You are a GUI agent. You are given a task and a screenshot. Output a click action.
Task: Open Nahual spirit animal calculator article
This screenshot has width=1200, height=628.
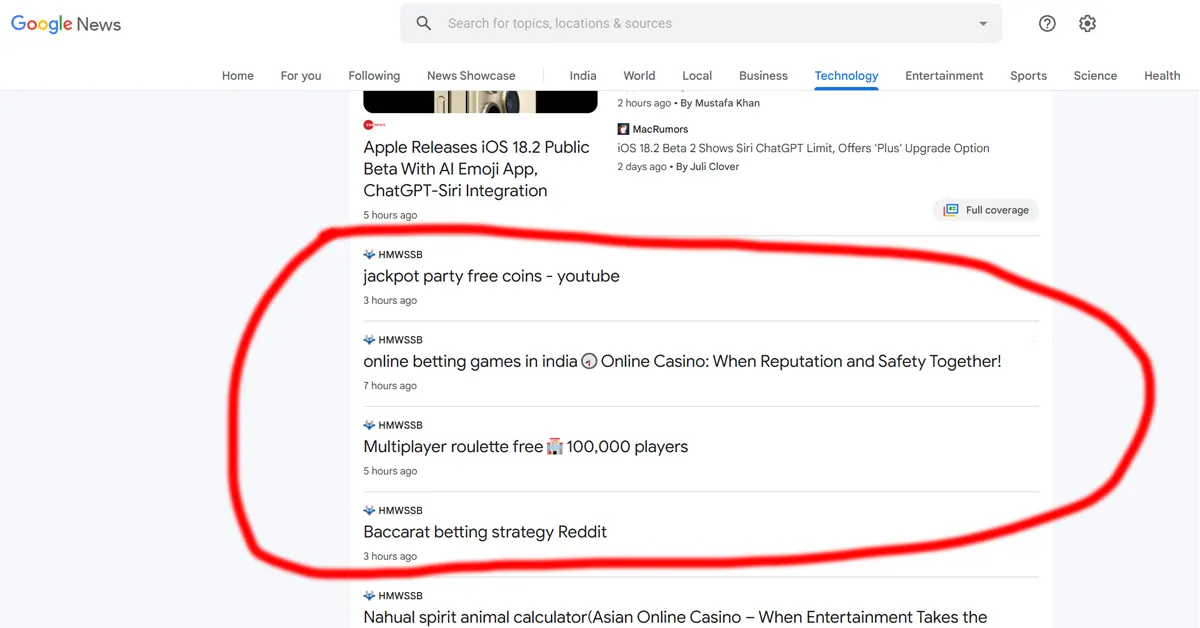[x=675, y=617]
